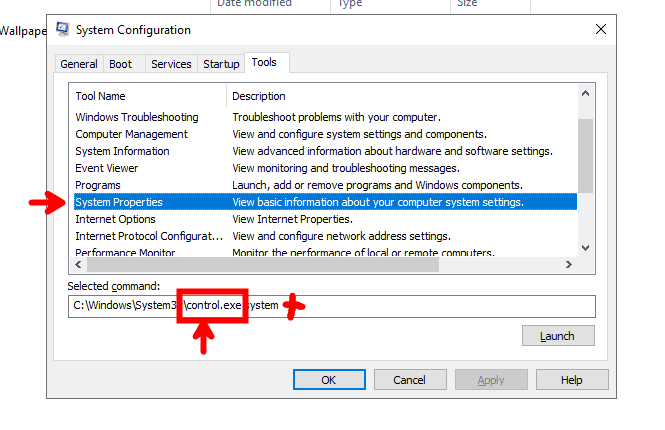Image resolution: width=665 pixels, height=430 pixels.
Task: Select Windows Troubleshooting in tool list
Action: 137,117
